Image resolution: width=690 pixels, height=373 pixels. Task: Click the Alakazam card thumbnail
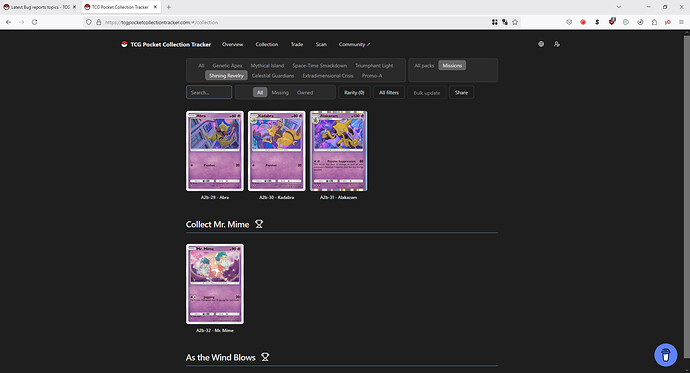(x=338, y=151)
